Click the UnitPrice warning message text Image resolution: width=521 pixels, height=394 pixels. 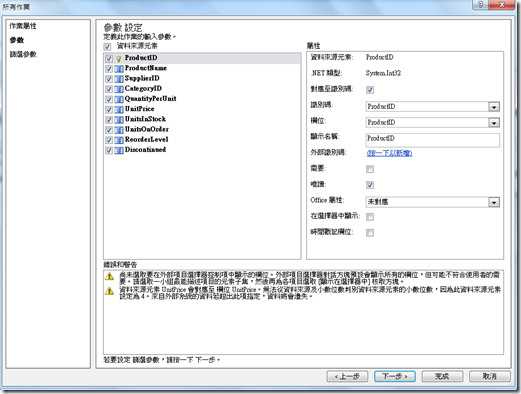tap(310, 293)
